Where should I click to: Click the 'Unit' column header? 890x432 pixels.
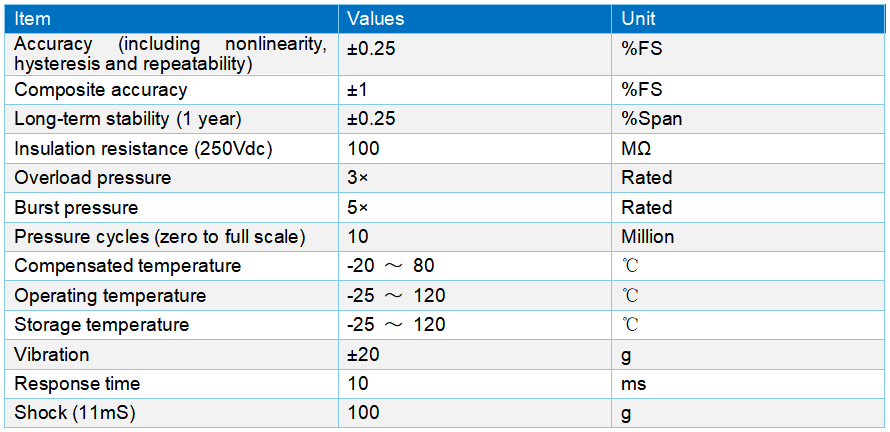pos(638,19)
